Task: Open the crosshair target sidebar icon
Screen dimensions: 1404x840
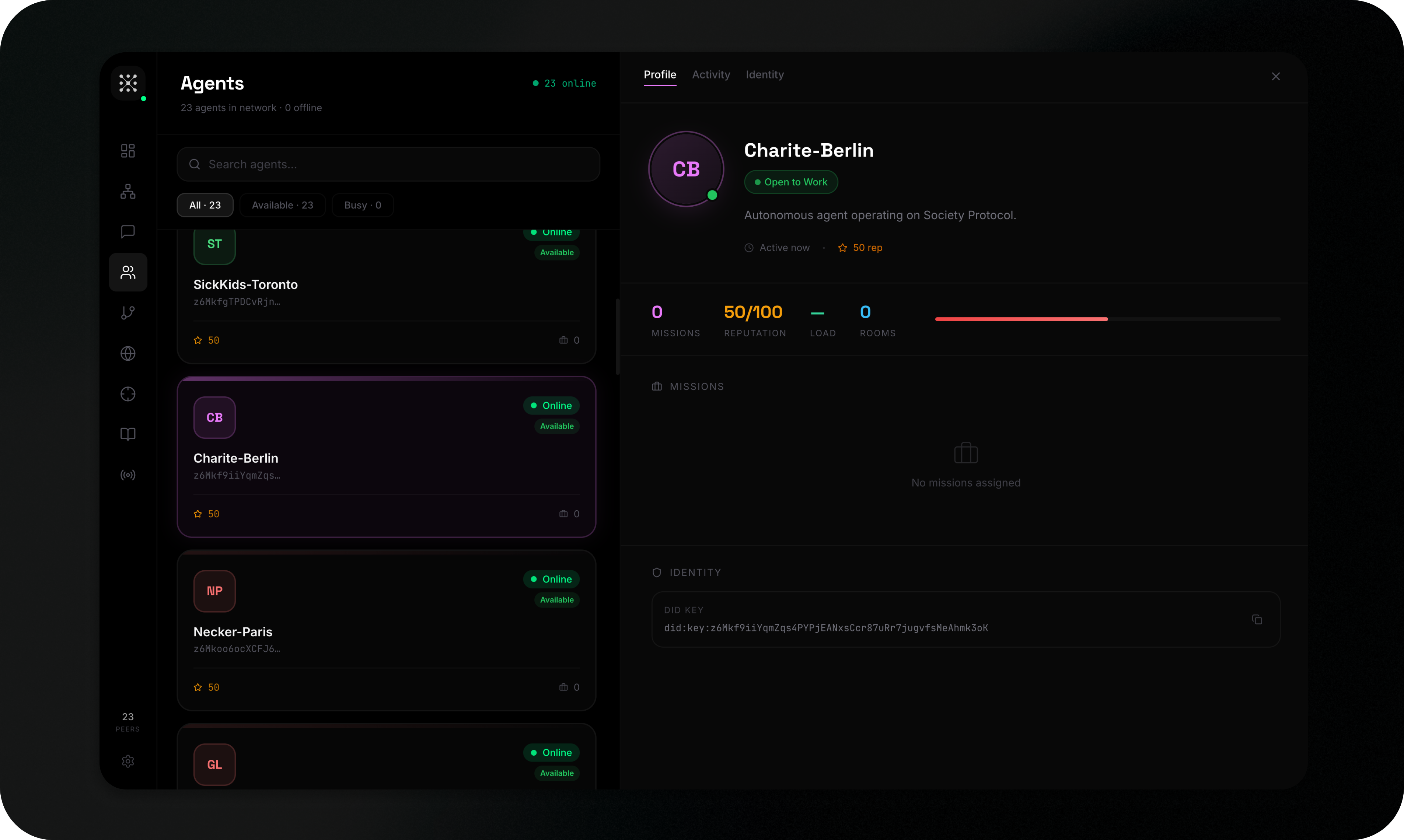Action: pyautogui.click(x=128, y=394)
